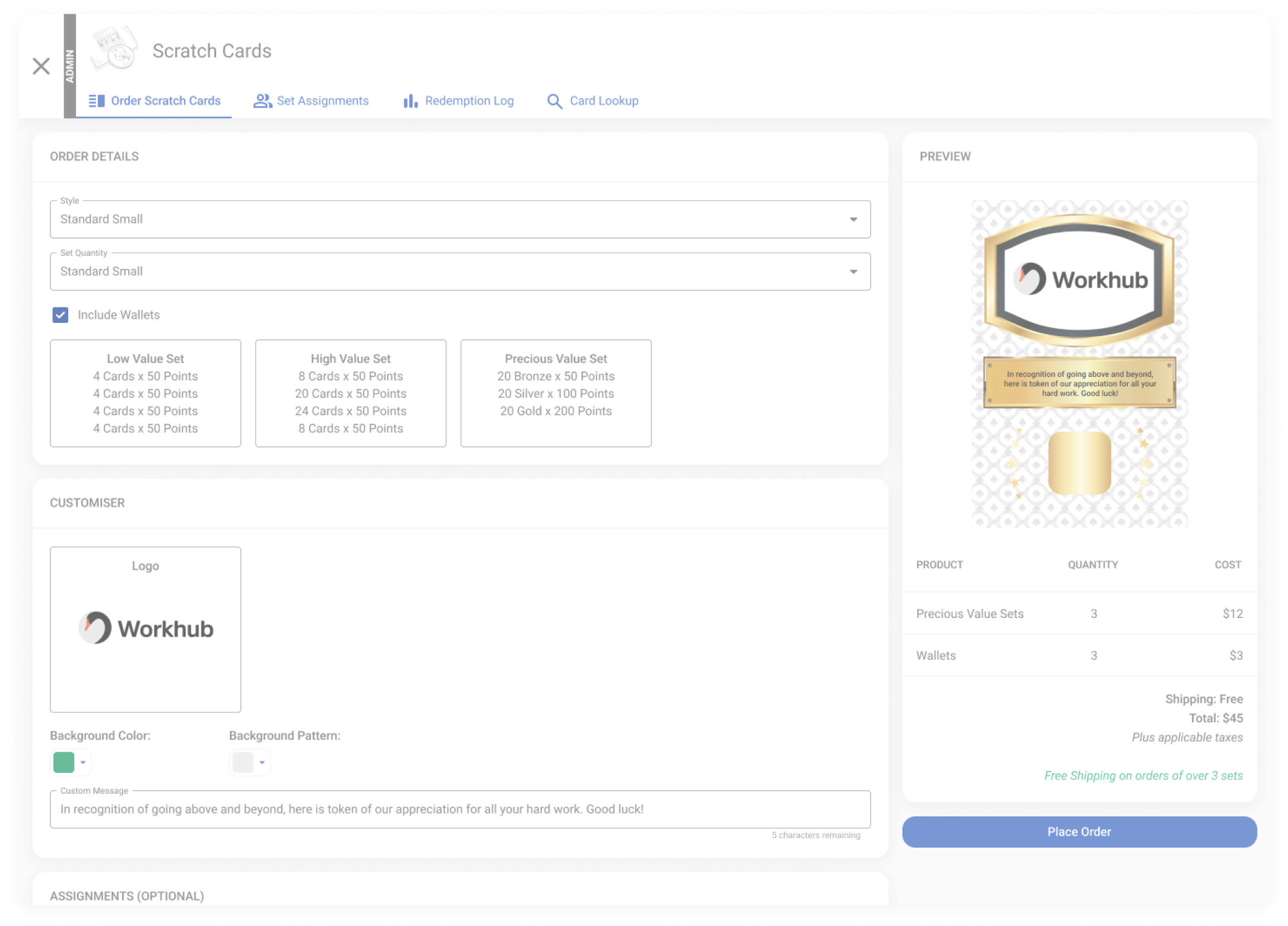
Task: Click the PRODUCT column header
Action: (x=939, y=565)
